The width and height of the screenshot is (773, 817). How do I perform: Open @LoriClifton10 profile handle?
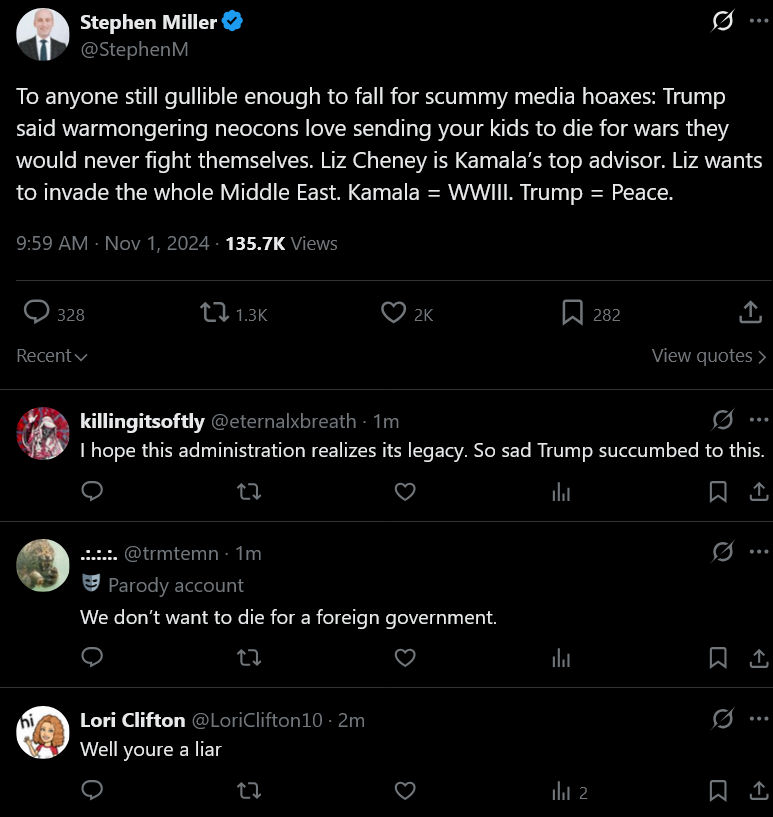point(257,720)
